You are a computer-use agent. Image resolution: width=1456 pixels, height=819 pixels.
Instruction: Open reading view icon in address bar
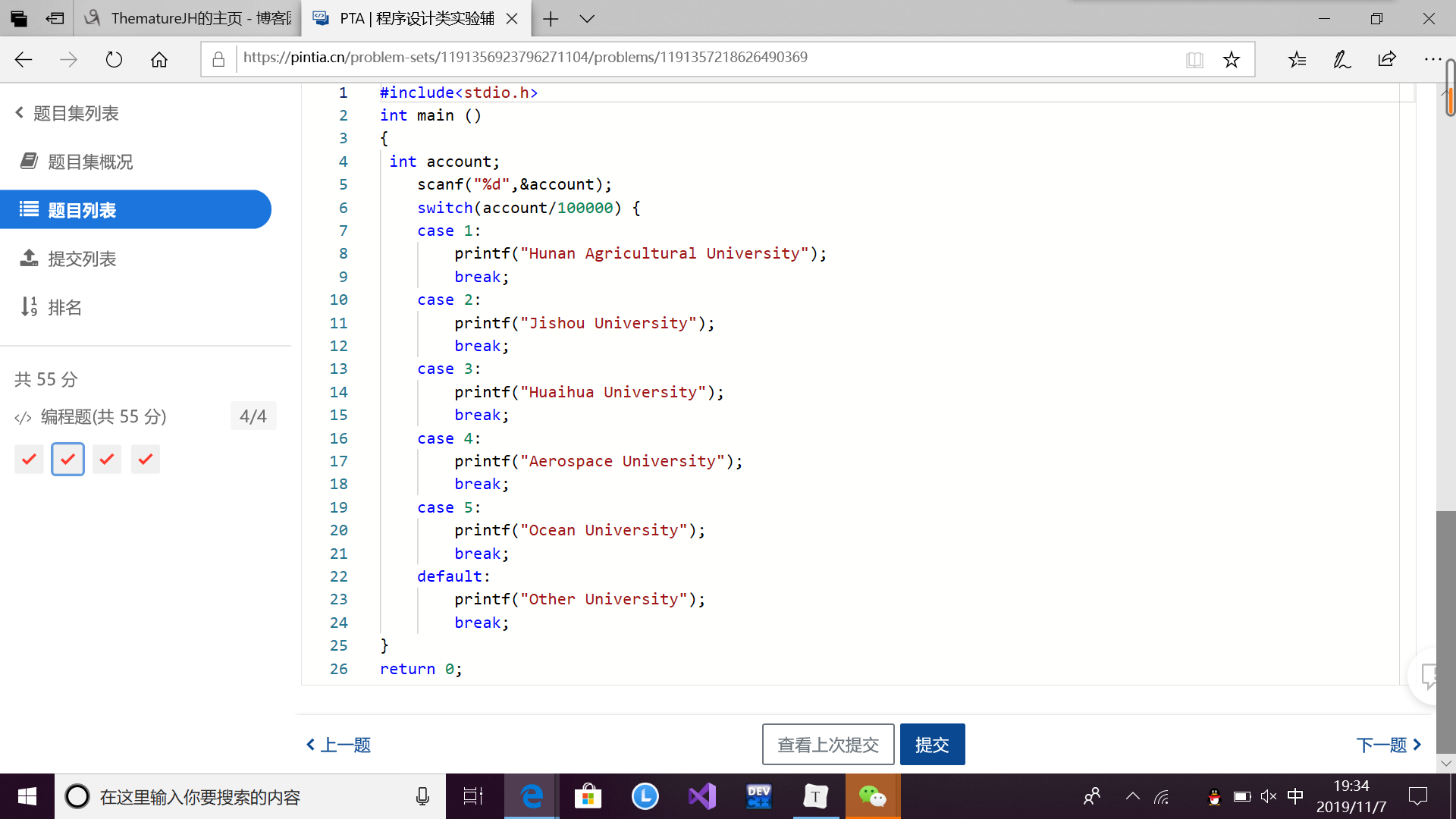tap(1194, 60)
